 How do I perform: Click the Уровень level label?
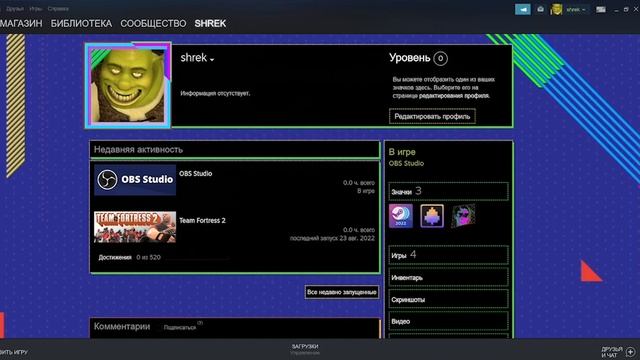coord(409,58)
